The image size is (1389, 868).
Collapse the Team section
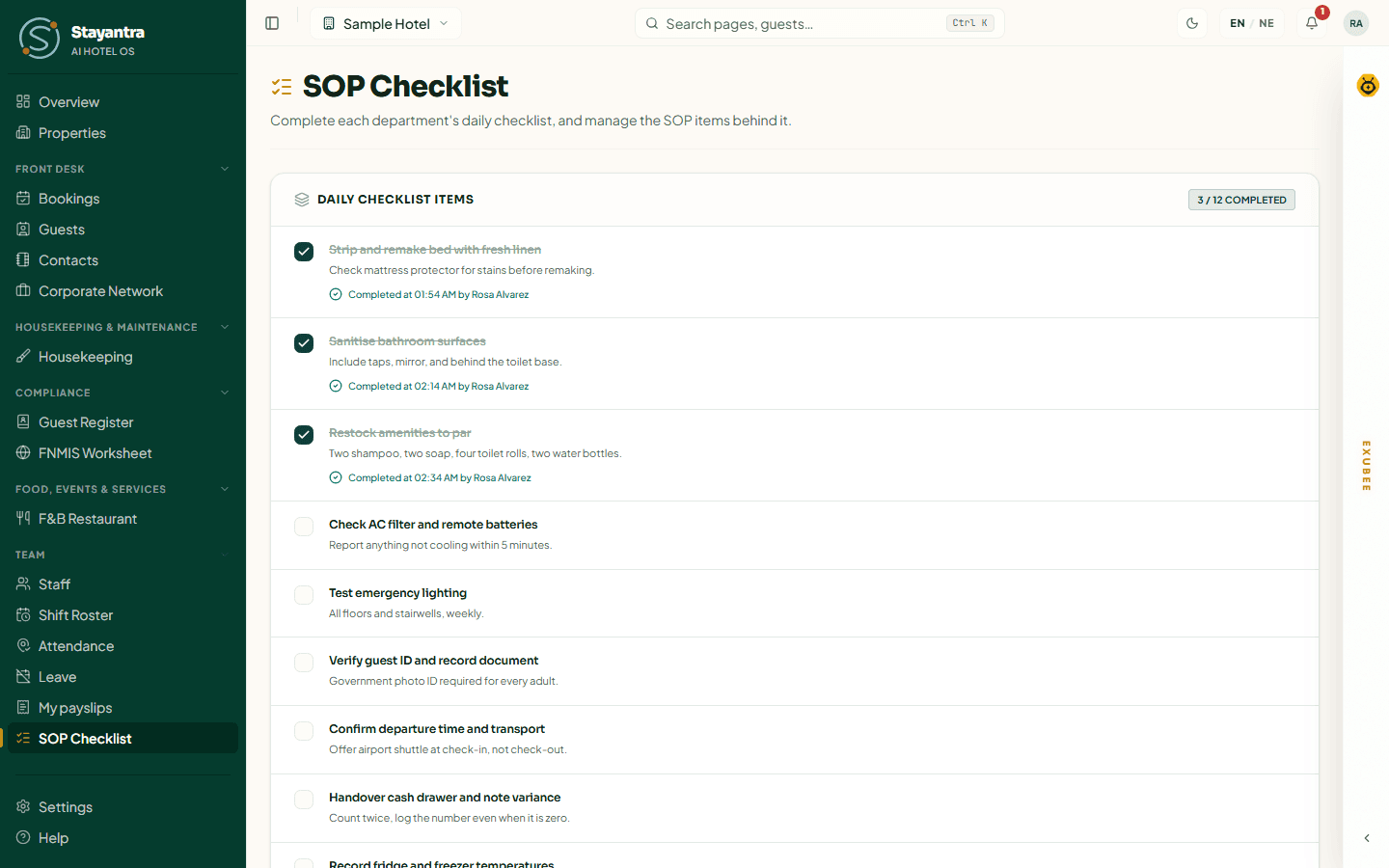[225, 555]
